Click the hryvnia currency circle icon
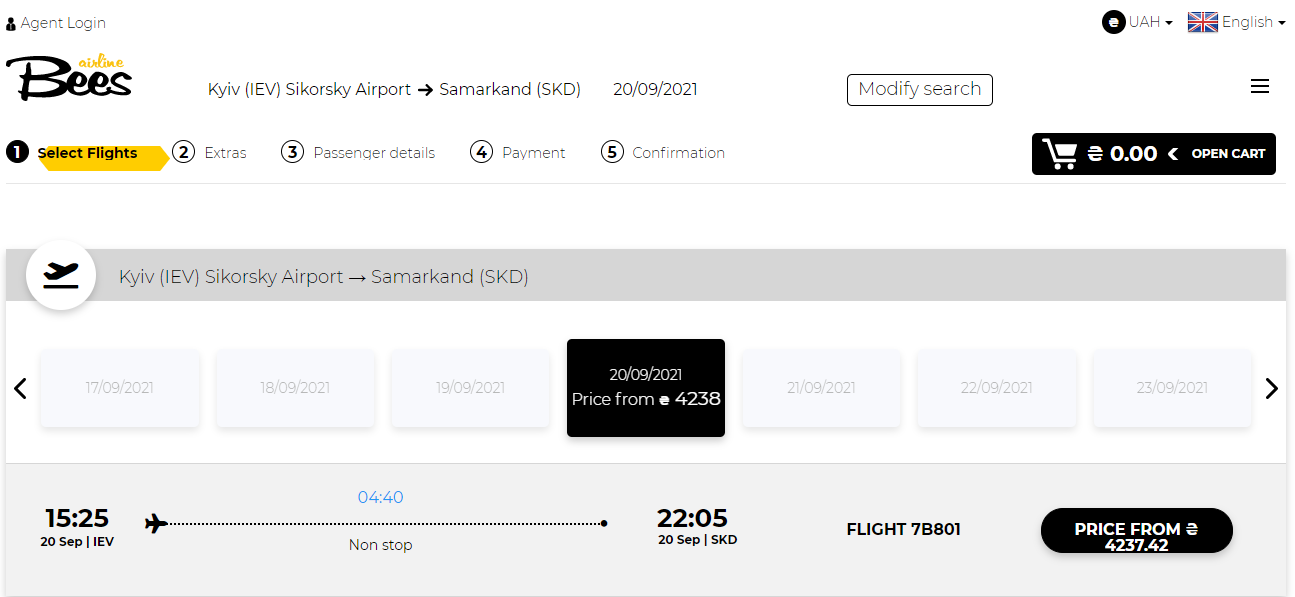 coord(1113,22)
